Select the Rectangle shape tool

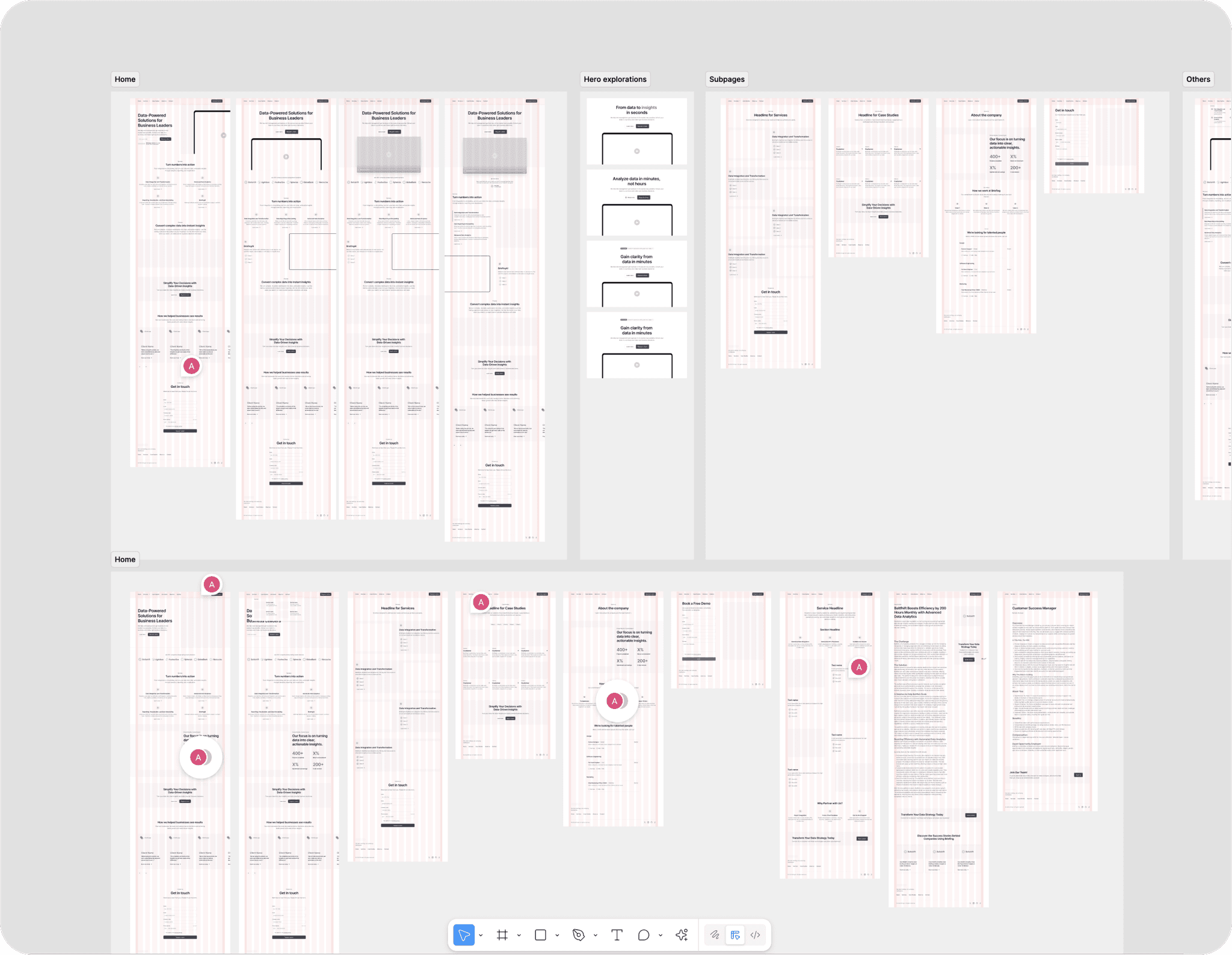pos(540,935)
